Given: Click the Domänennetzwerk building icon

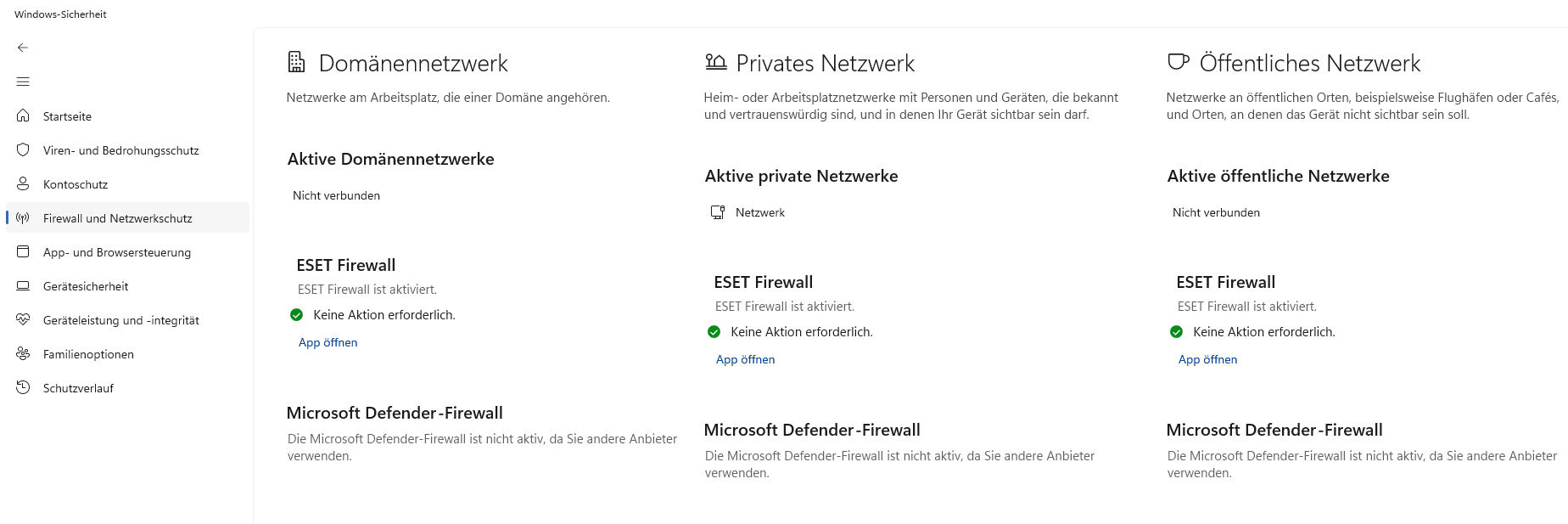Looking at the screenshot, I should [x=296, y=62].
